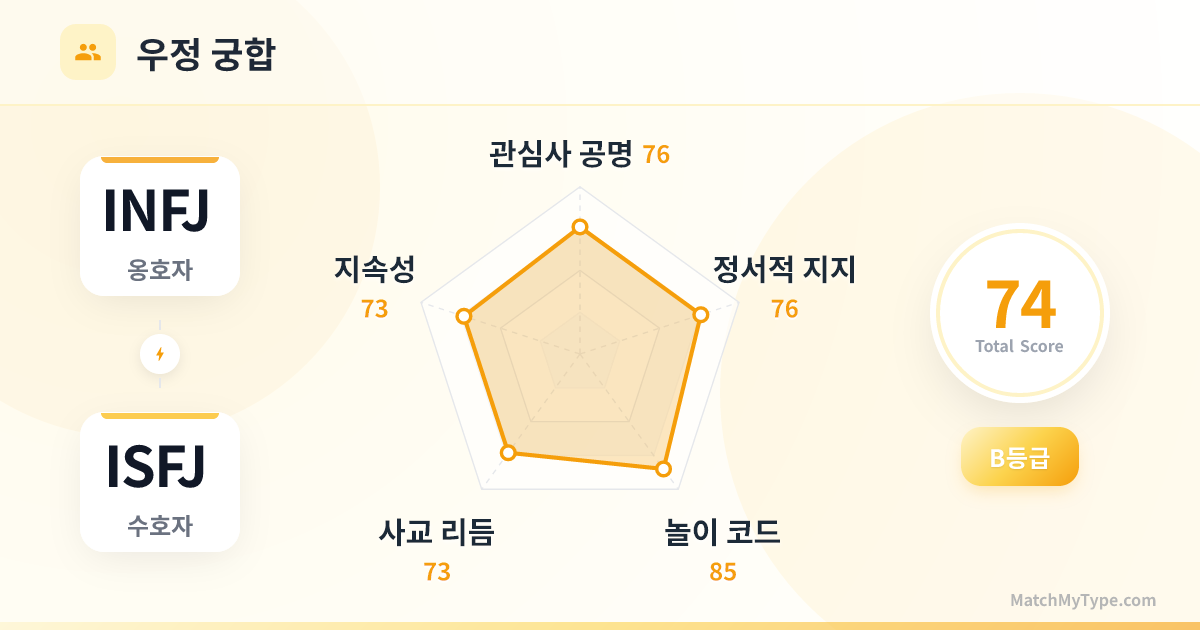1200x630 pixels.
Task: Click the 74 Total Score circle
Action: (1020, 313)
